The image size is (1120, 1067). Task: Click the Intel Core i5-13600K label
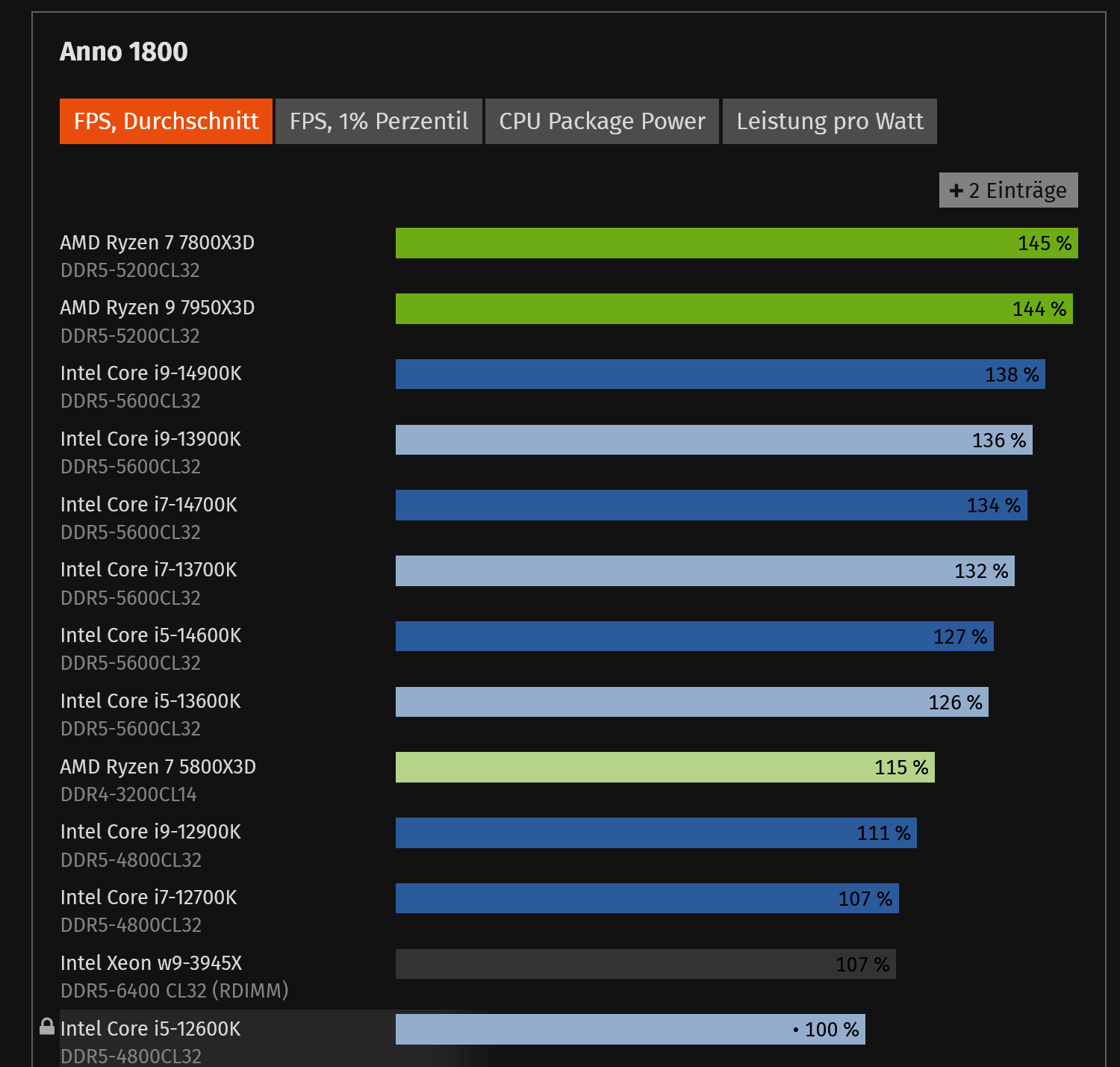151,701
